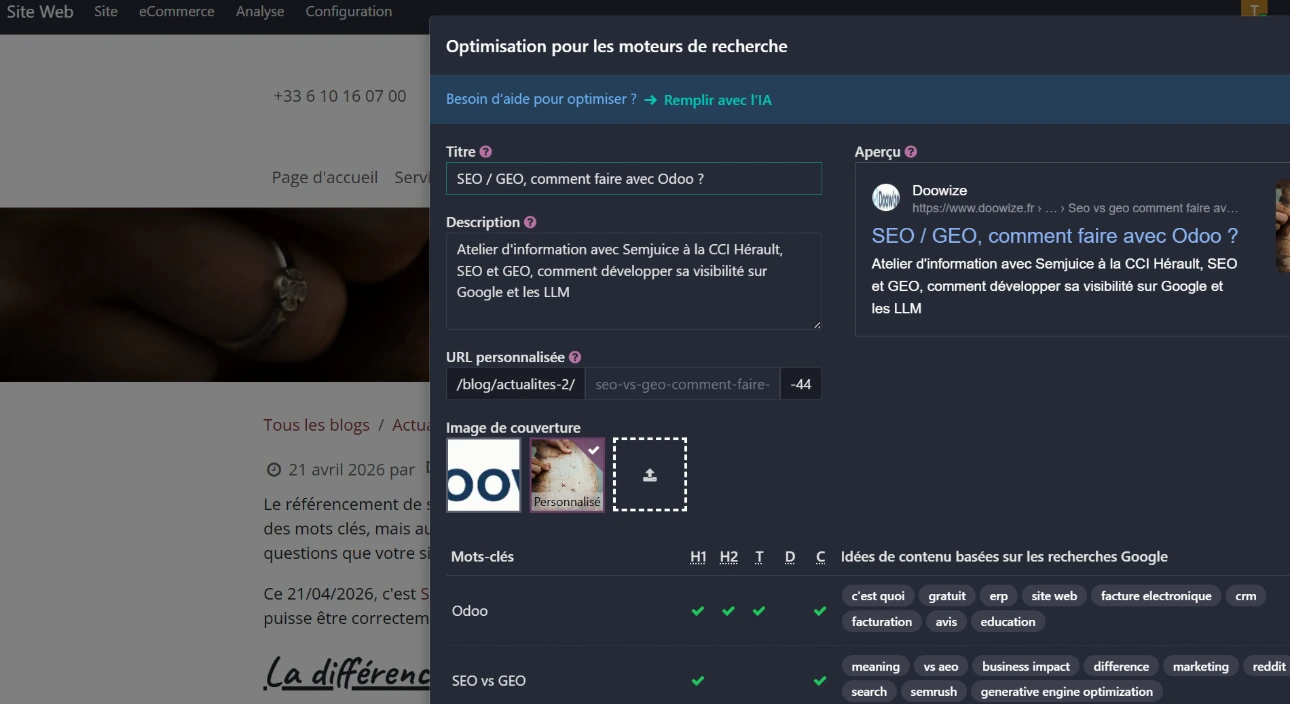Click the 'avis' suggestion tag

pos(947,622)
